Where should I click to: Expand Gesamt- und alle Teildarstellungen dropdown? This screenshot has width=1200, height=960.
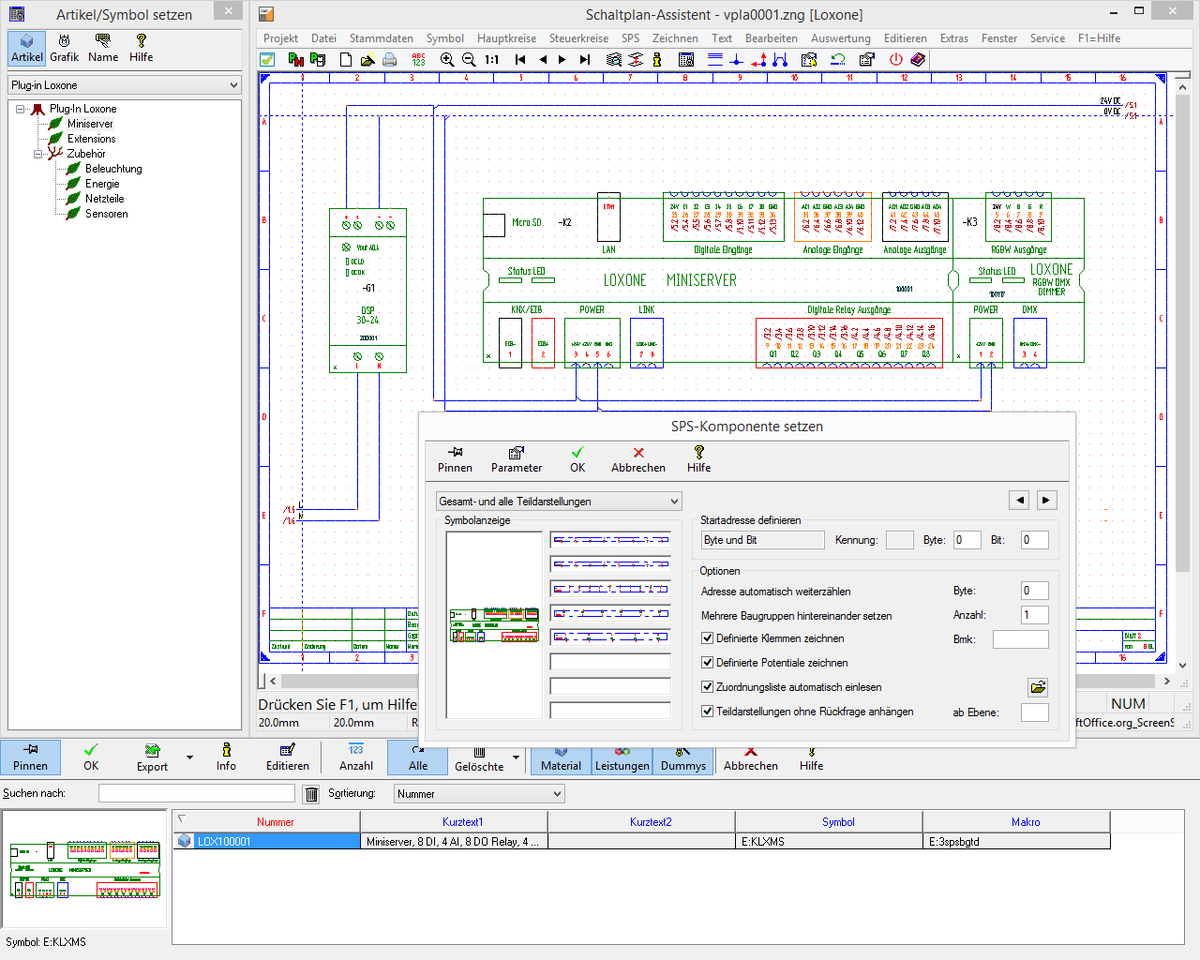pos(559,501)
